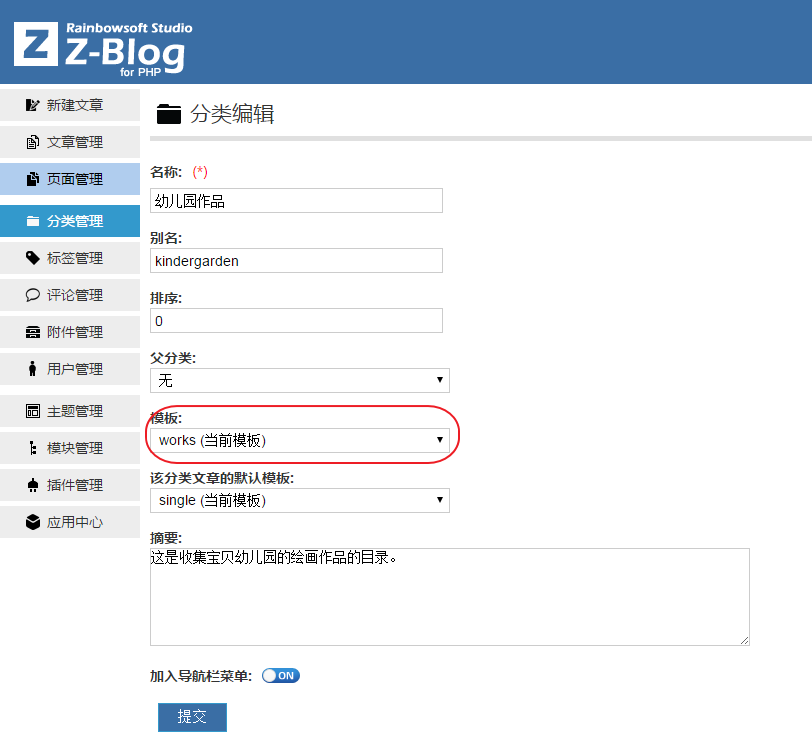
Task: Click the folder icon beside 分类编辑 heading
Action: click(x=168, y=113)
